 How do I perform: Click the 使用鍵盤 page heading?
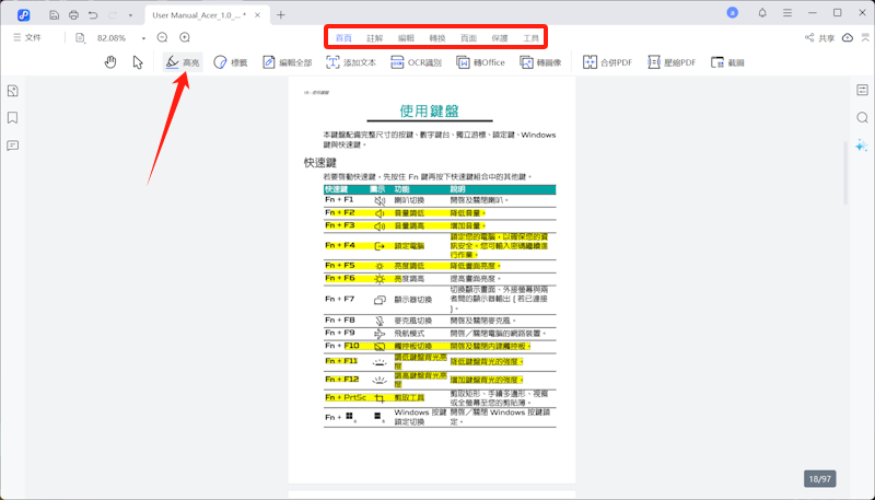(429, 110)
